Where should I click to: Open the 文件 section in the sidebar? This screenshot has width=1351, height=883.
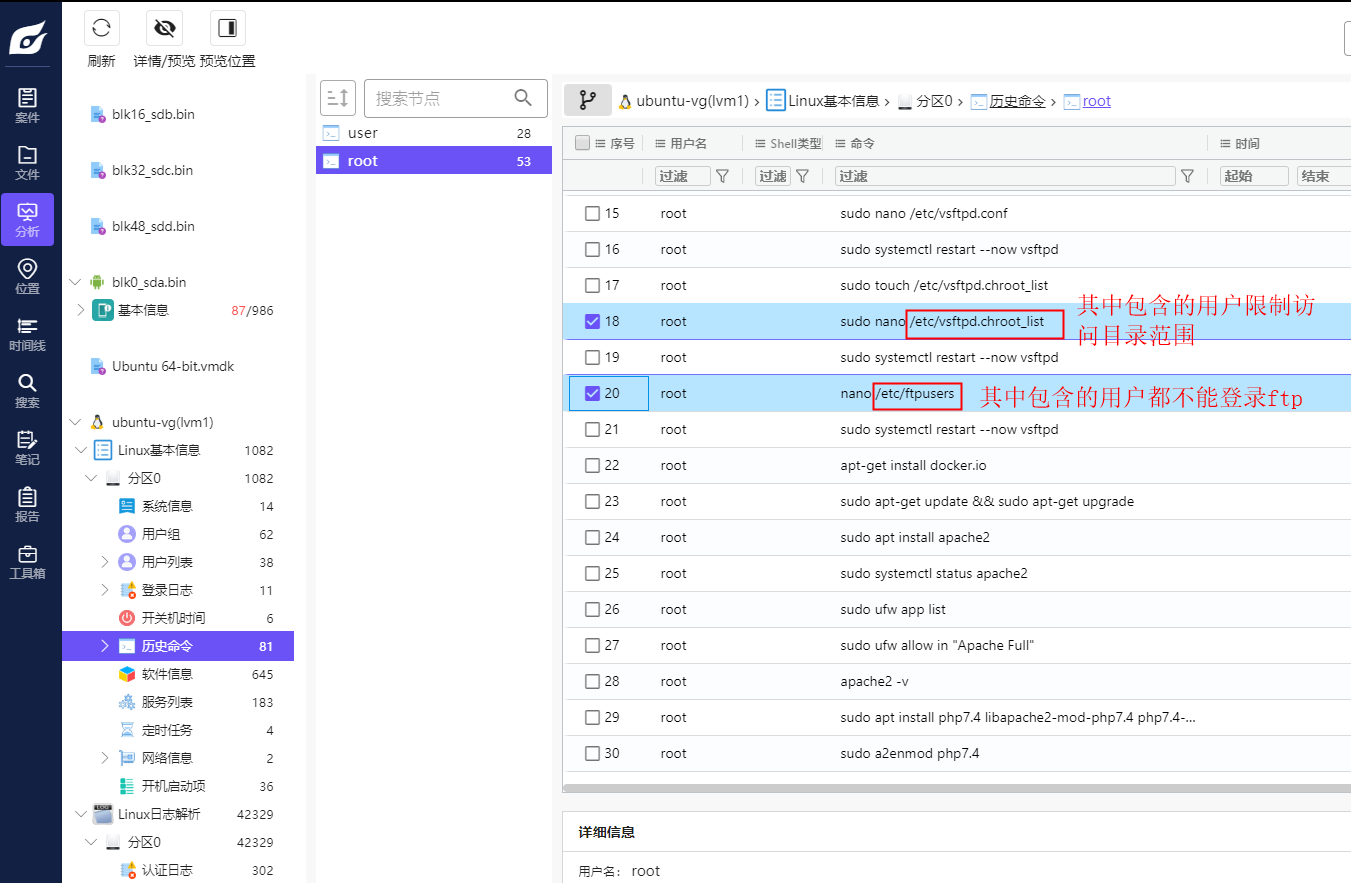tap(28, 163)
